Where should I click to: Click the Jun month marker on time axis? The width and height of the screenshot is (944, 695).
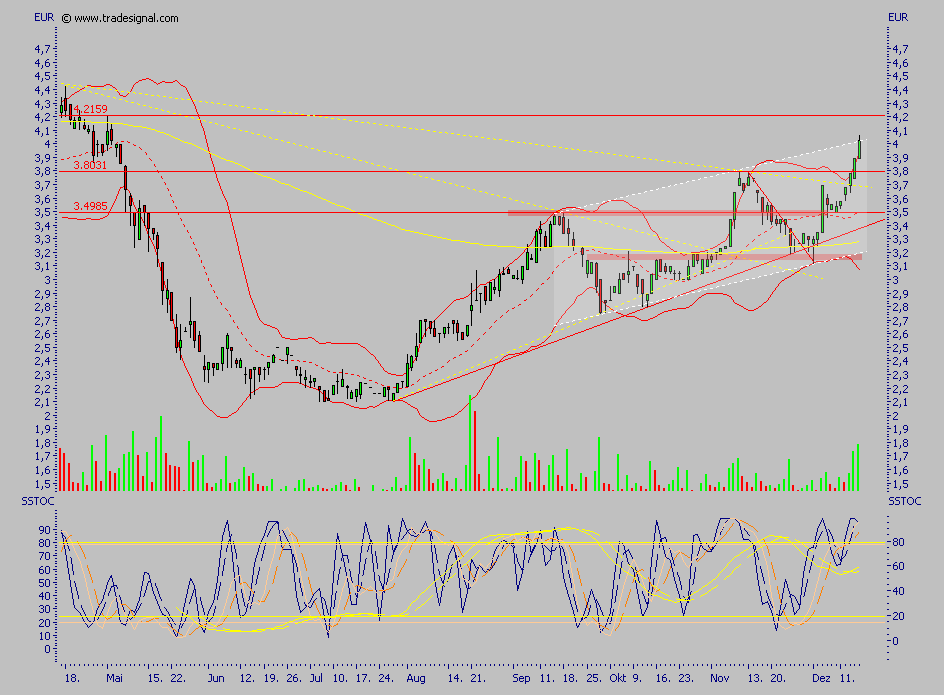click(216, 677)
